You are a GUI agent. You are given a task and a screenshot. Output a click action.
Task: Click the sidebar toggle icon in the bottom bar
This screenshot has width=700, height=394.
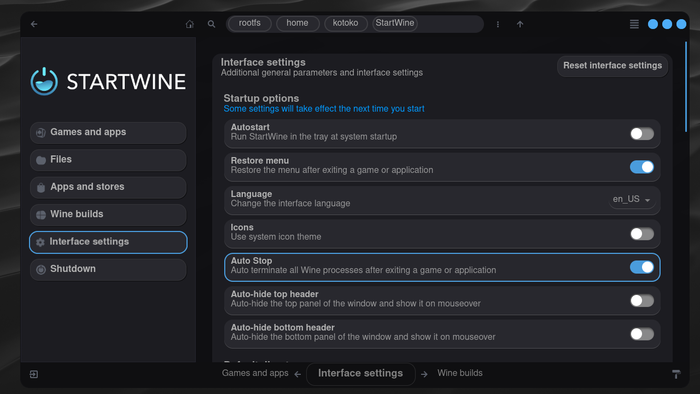point(34,374)
